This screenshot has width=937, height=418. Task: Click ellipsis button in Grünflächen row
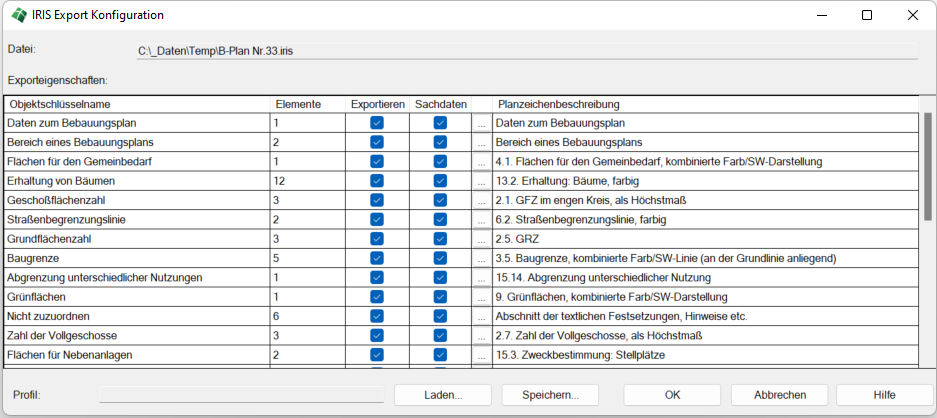[x=481, y=297]
